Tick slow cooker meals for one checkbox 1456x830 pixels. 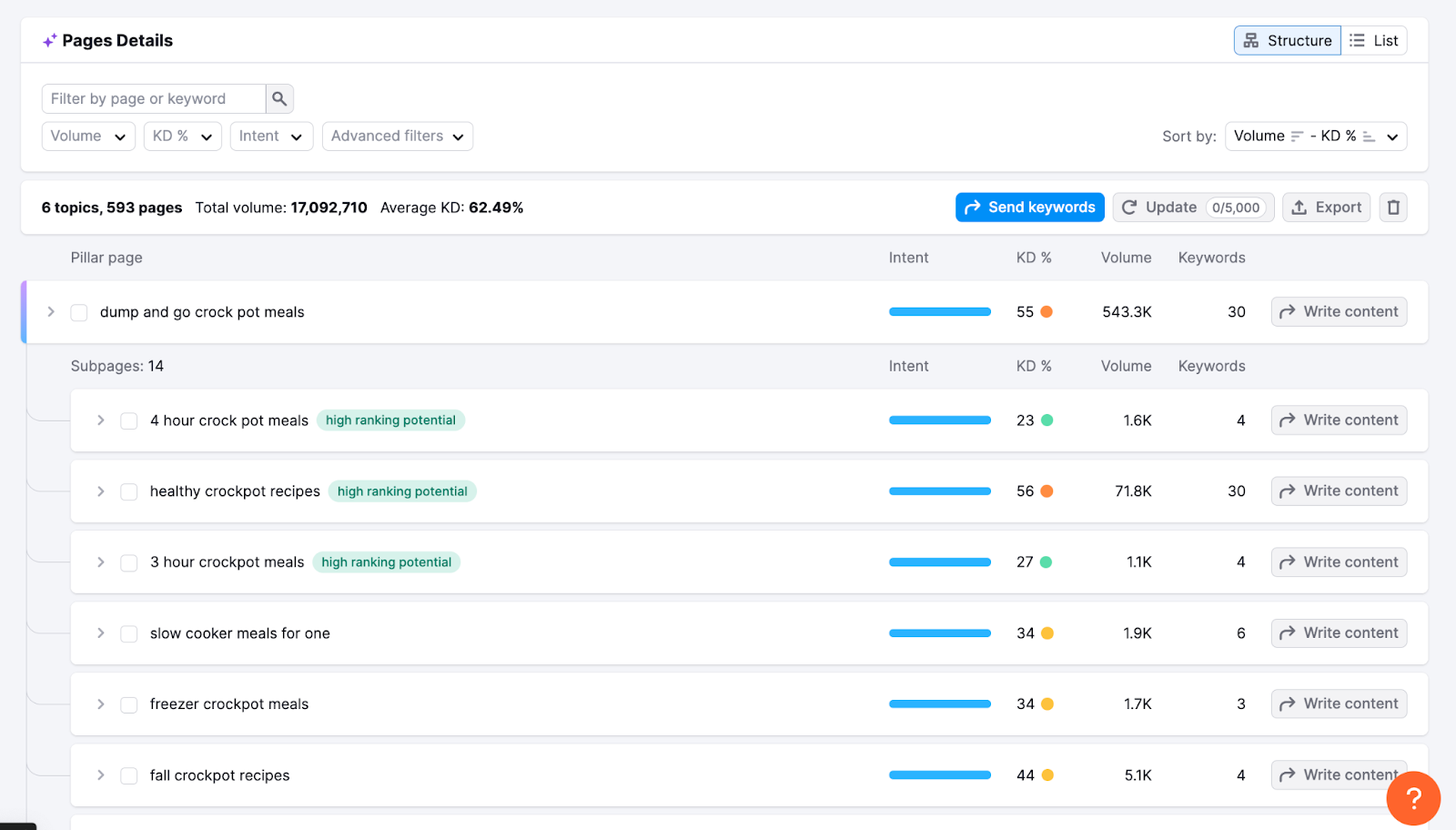pos(129,633)
